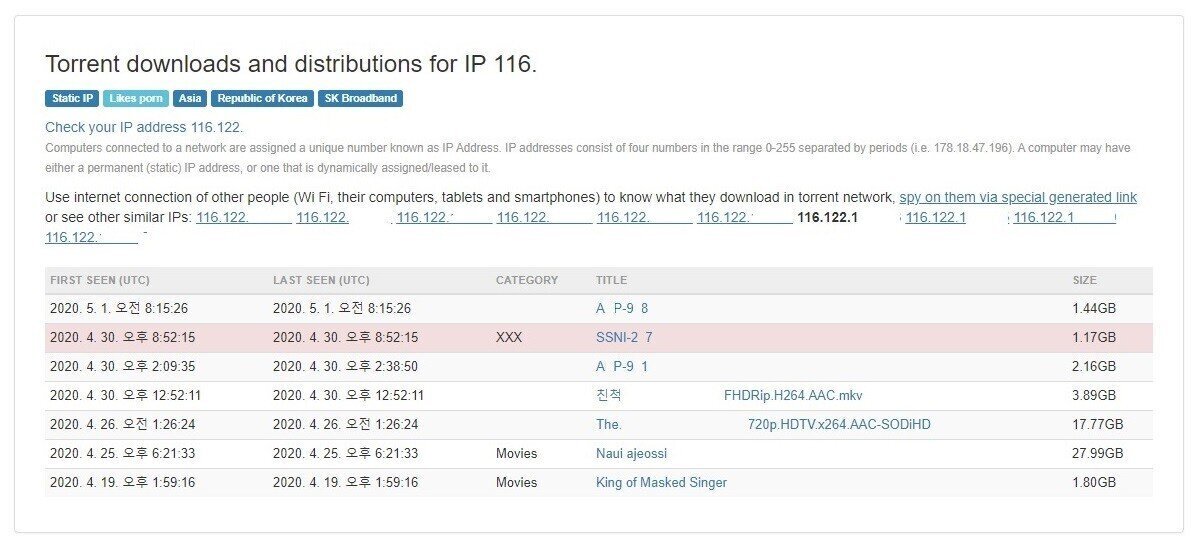
Task: Click the Likes porn tag badge
Action: click(136, 99)
